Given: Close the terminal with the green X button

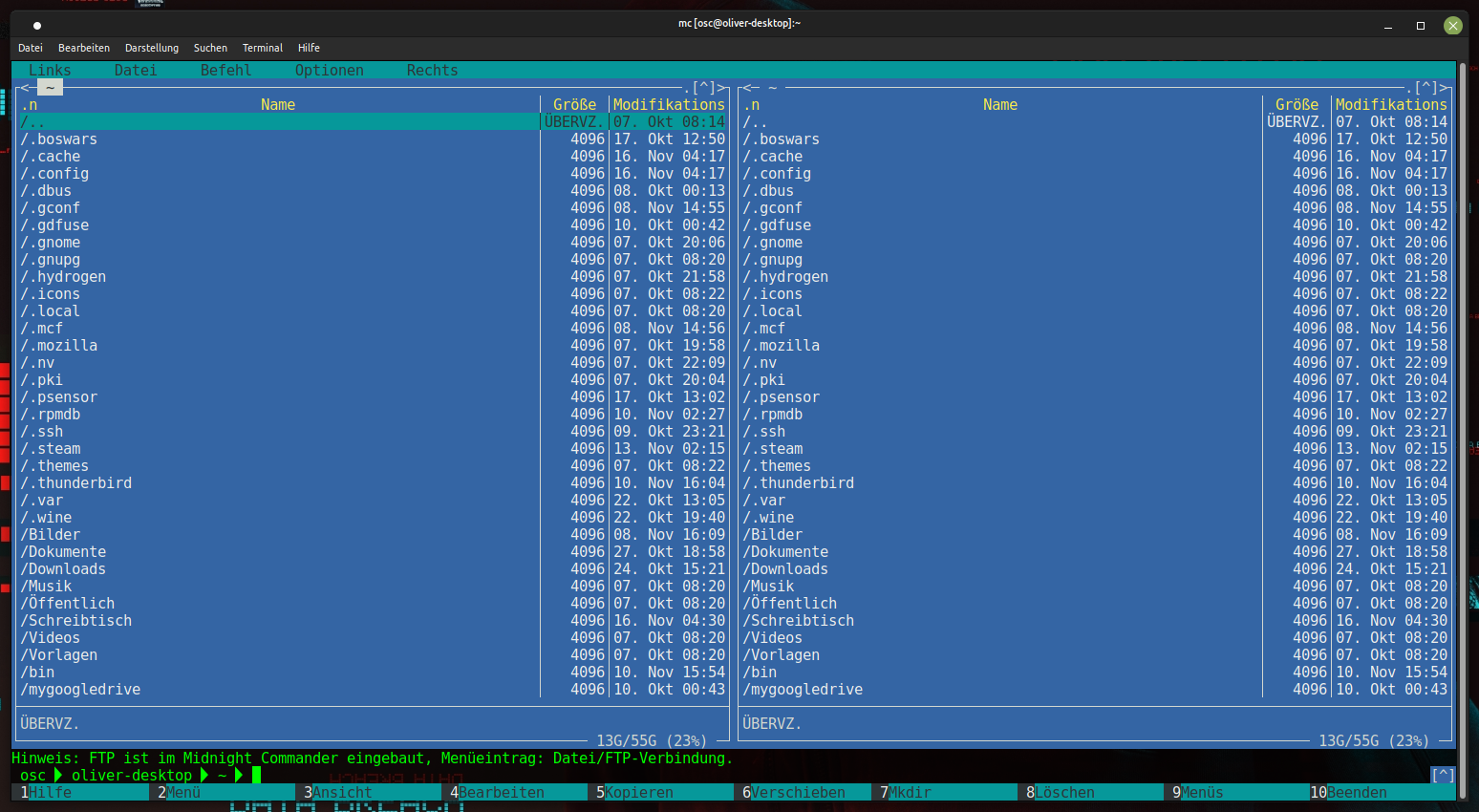Looking at the screenshot, I should pyautogui.click(x=1452, y=26).
